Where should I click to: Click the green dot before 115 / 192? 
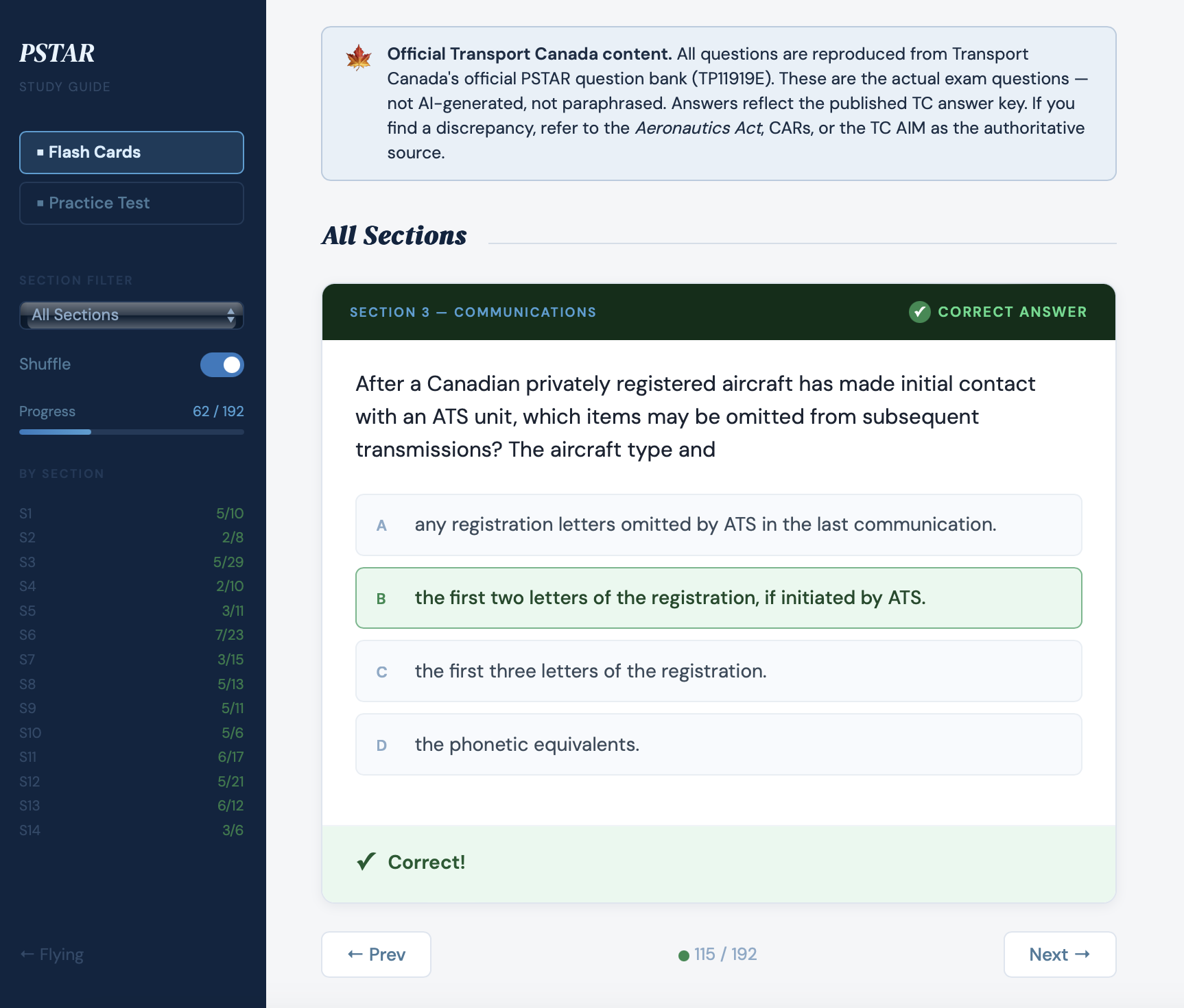coord(683,955)
